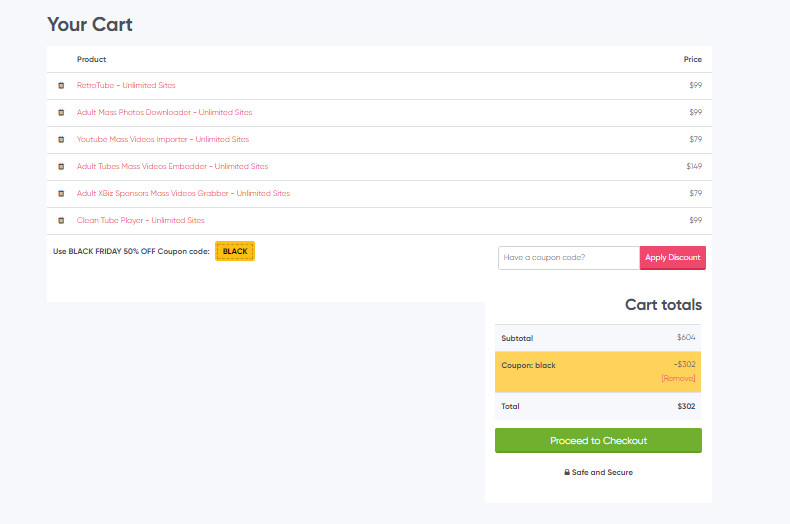This screenshot has height=524, width=790.
Task: Focus the 'Have a coupon code?' field
Action: 569,257
